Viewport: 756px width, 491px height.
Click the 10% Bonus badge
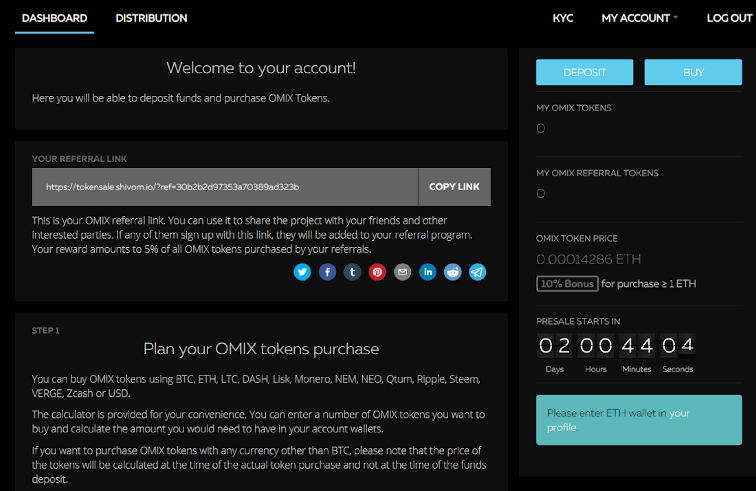point(567,284)
